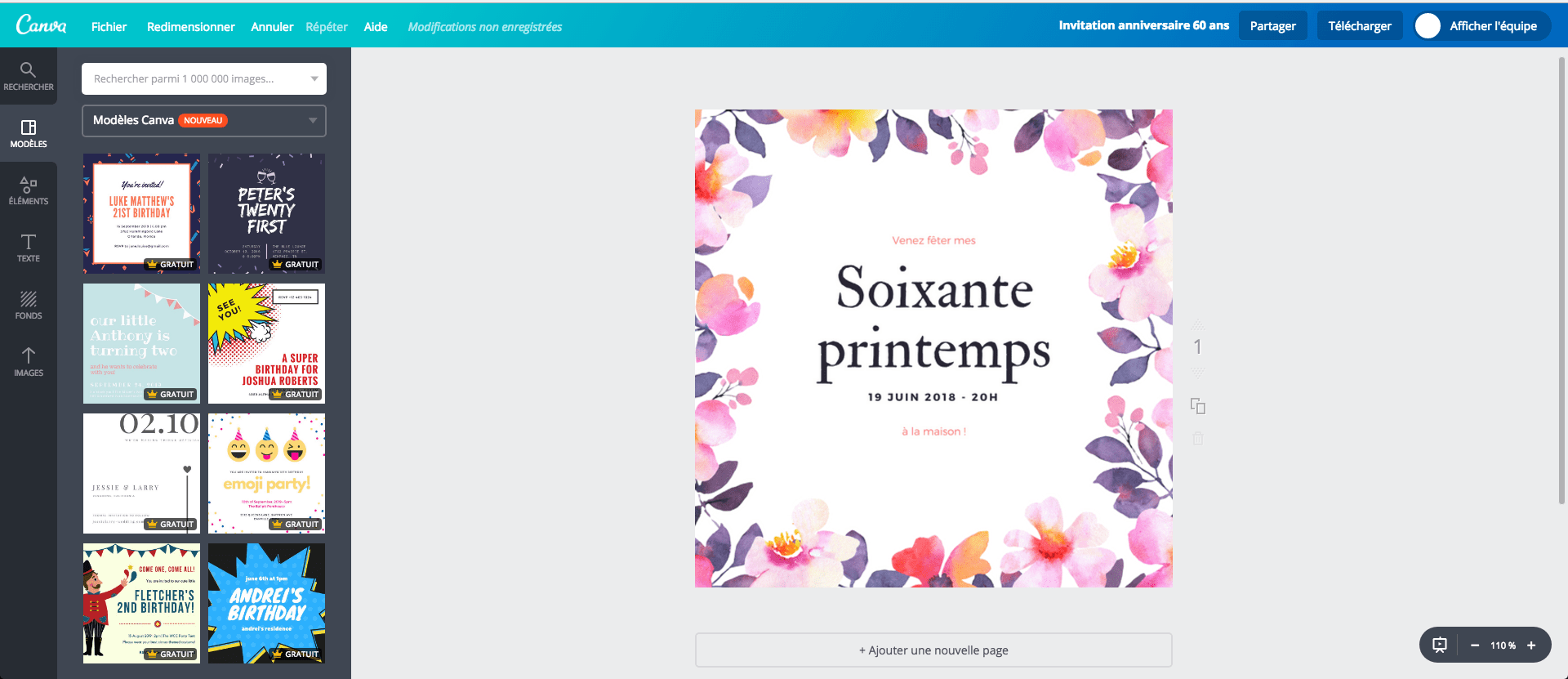Zoom in with plus button
The height and width of the screenshot is (679, 1568).
point(1531,645)
